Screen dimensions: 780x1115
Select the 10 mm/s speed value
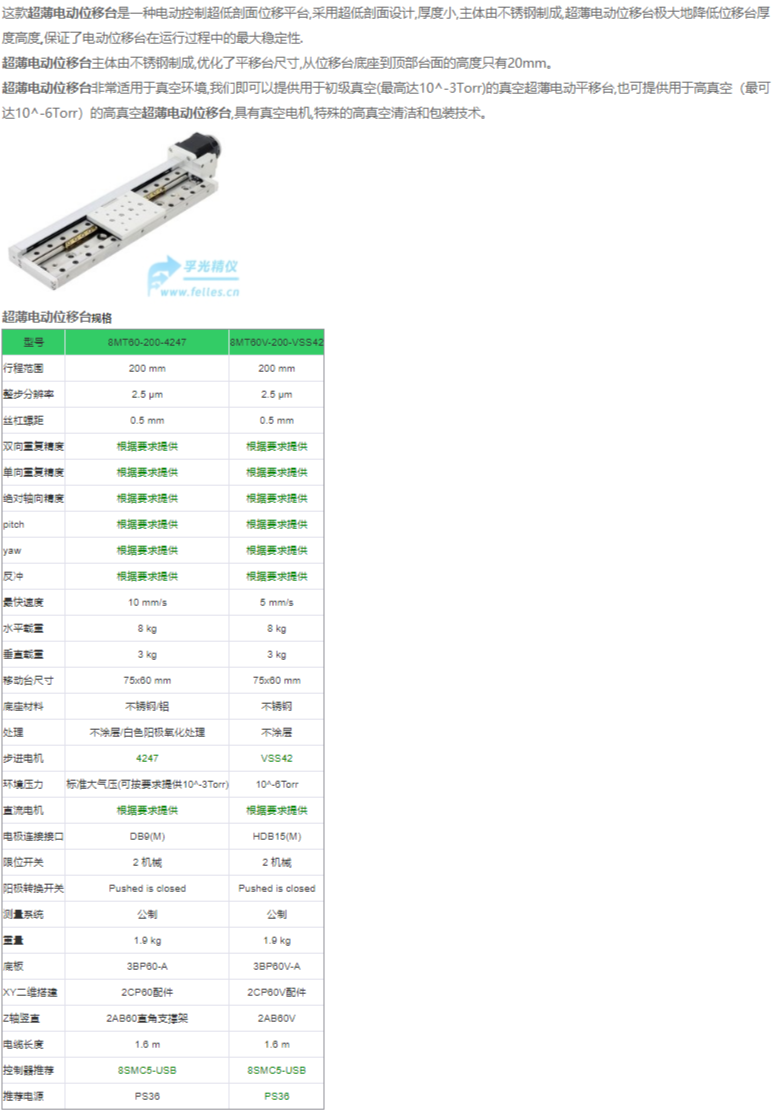point(147,602)
